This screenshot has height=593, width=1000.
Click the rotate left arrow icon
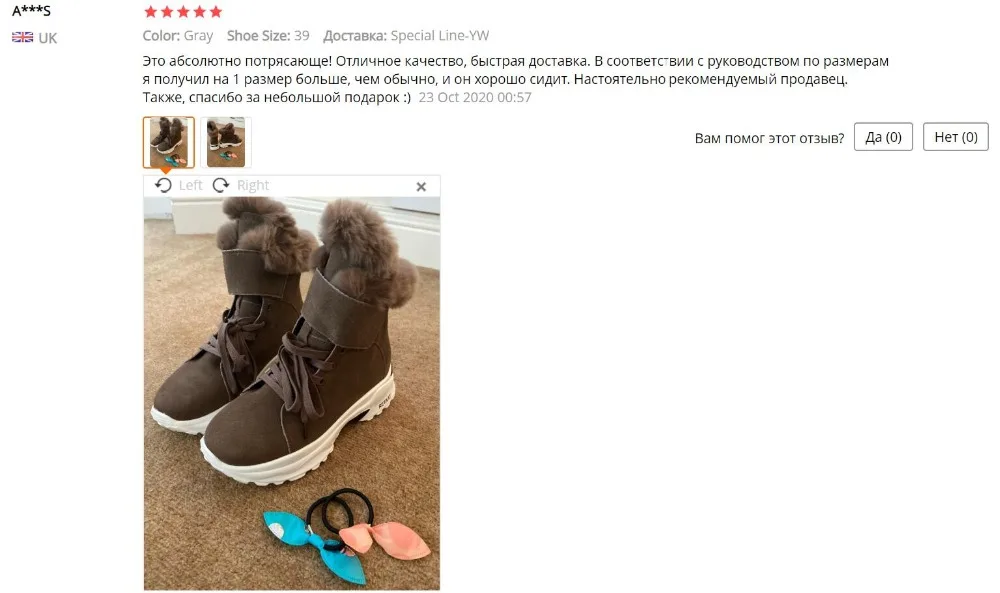pyautogui.click(x=163, y=186)
